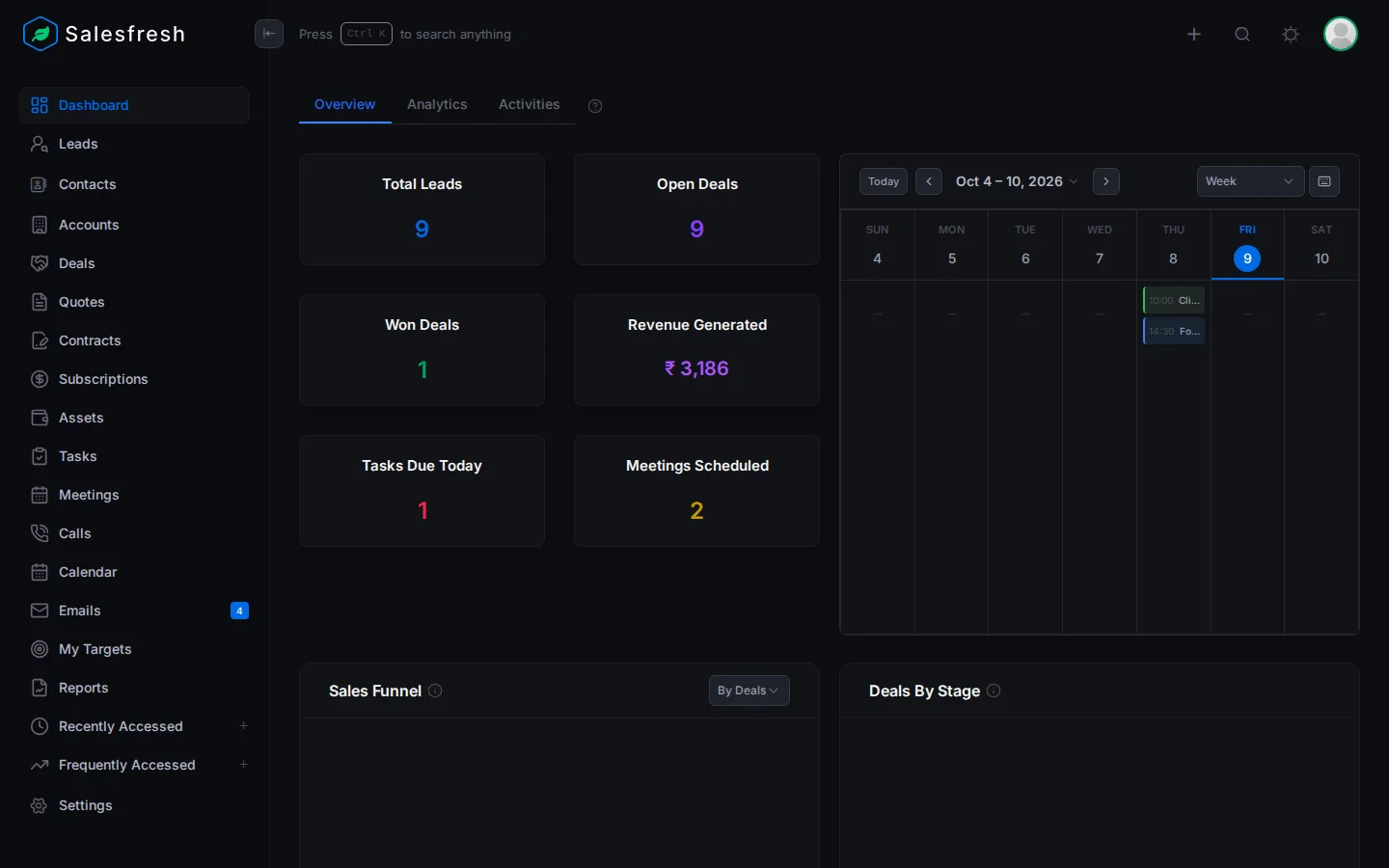Viewport: 1389px width, 868px height.
Task: Click the Sales Funnel info icon
Action: click(x=435, y=691)
